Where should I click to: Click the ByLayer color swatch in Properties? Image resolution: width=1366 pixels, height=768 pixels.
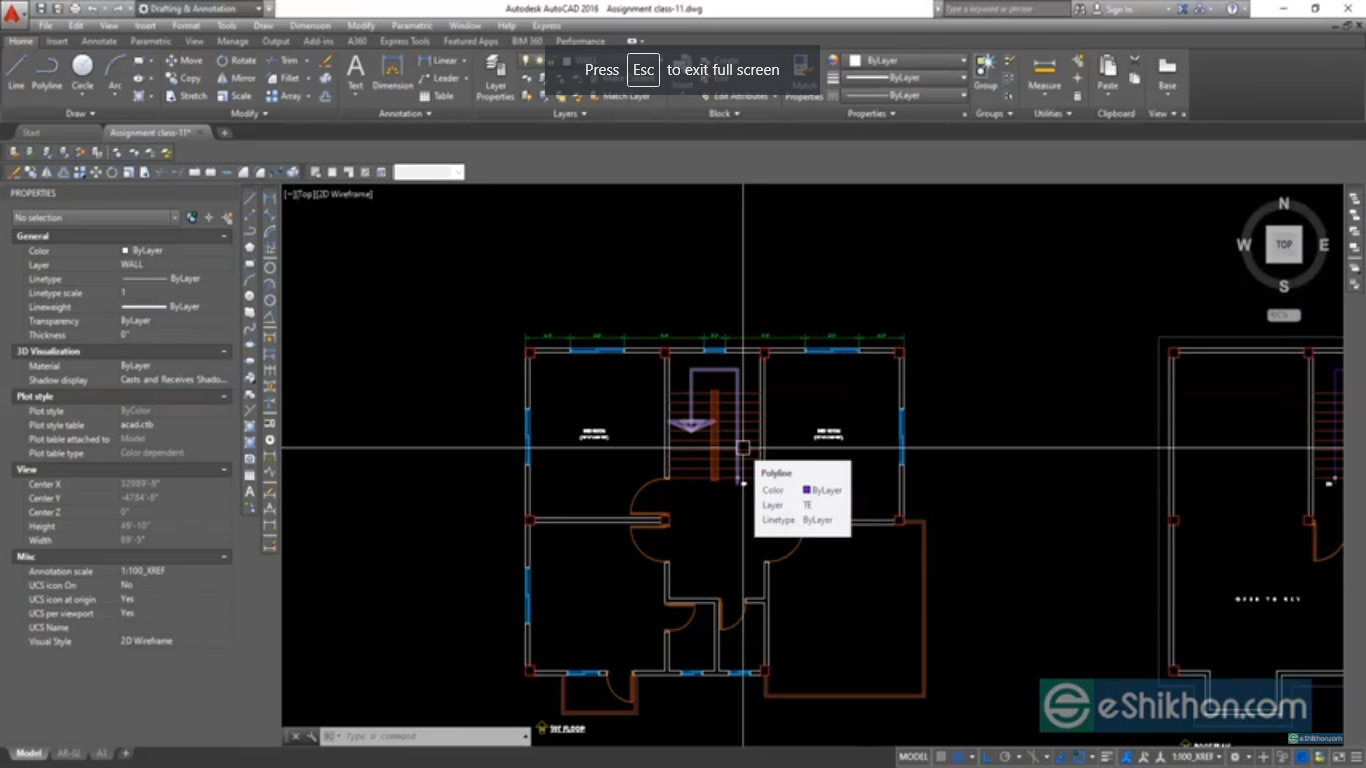[145, 250]
